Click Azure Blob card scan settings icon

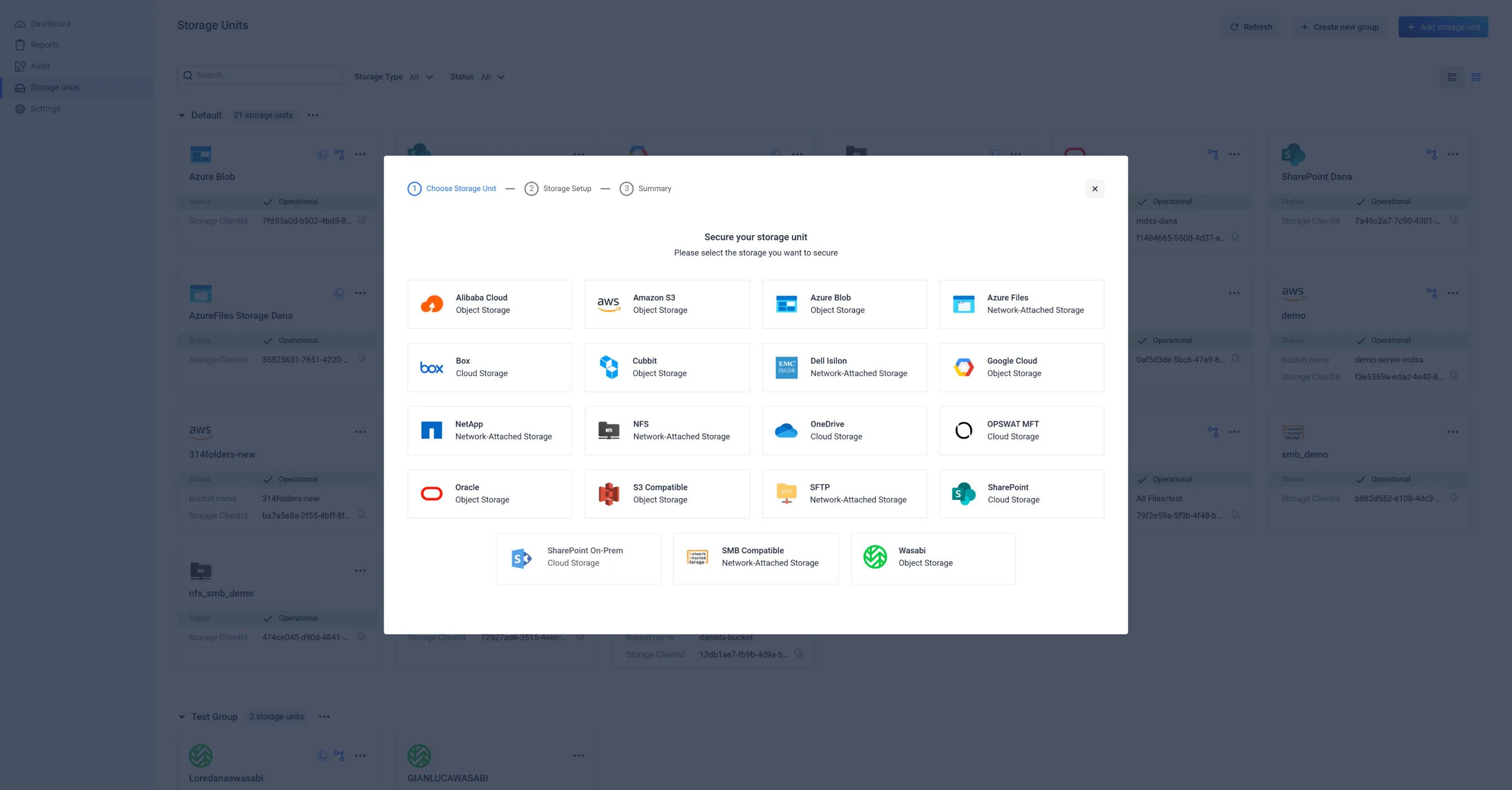[322, 155]
